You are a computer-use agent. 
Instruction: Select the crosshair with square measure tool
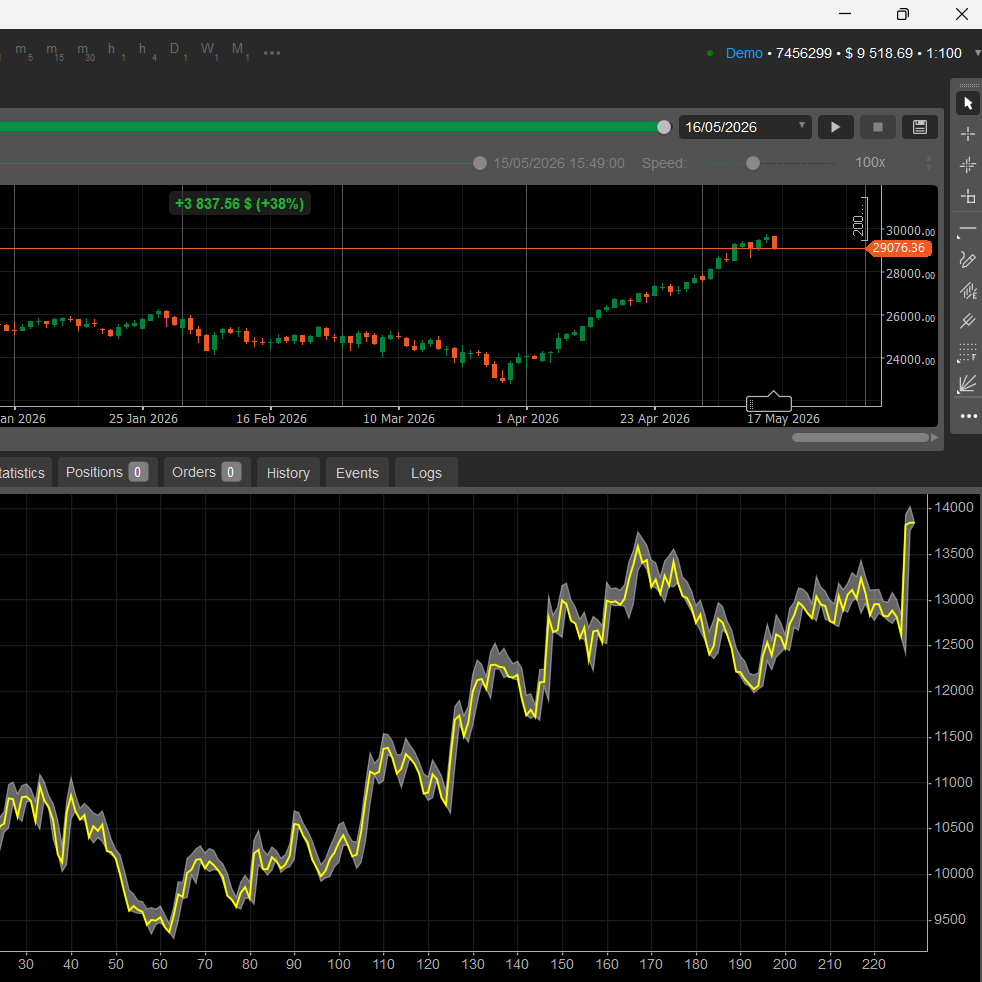pos(968,197)
